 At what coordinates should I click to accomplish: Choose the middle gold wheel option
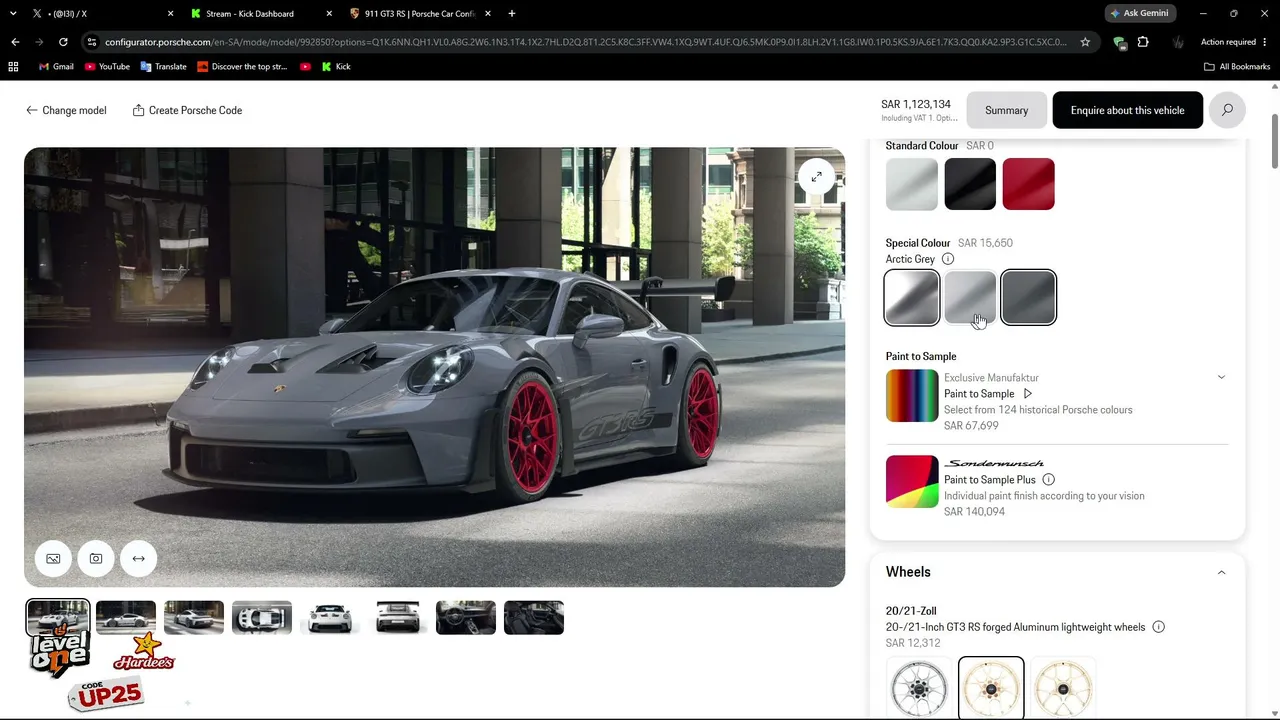pyautogui.click(x=991, y=688)
